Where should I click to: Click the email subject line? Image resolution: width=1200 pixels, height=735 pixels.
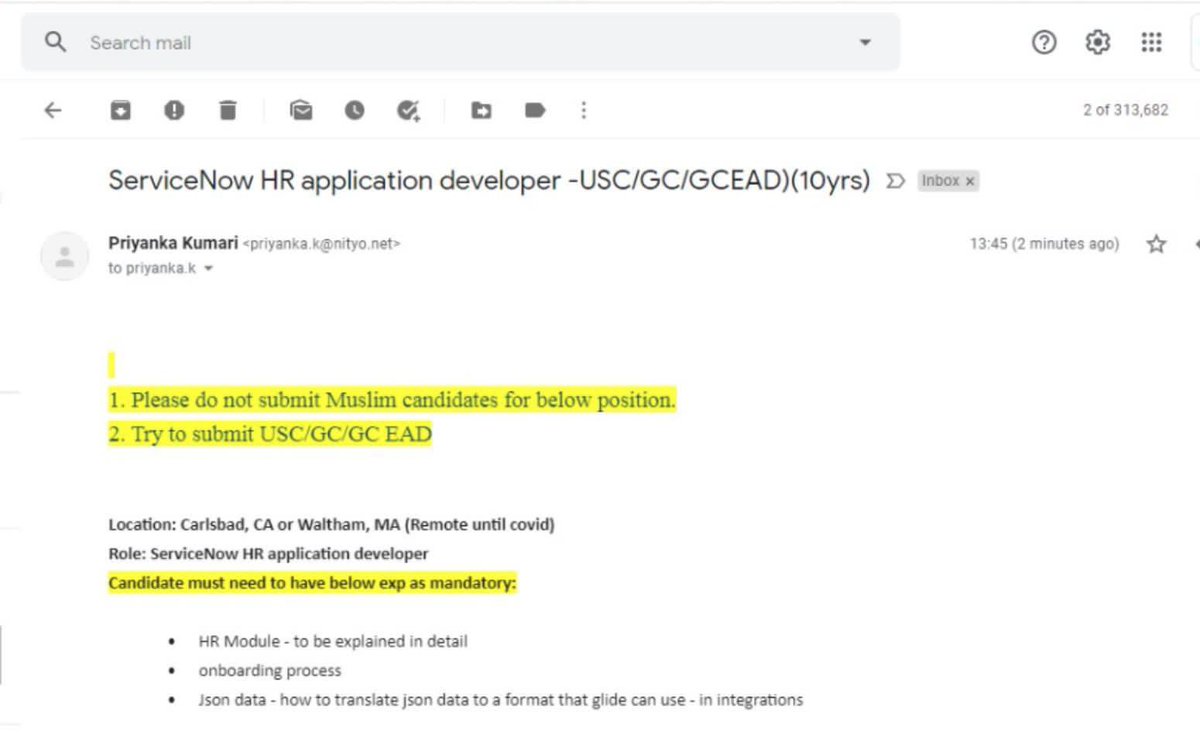click(489, 181)
